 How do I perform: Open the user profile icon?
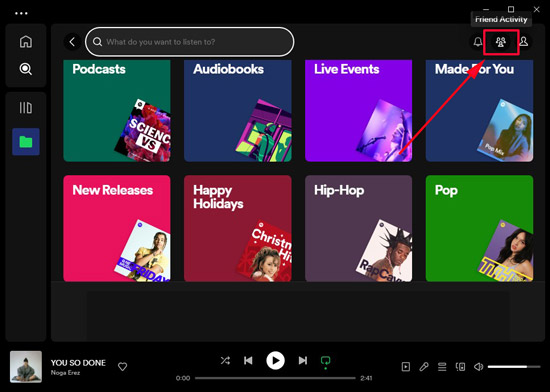pyautogui.click(x=524, y=42)
